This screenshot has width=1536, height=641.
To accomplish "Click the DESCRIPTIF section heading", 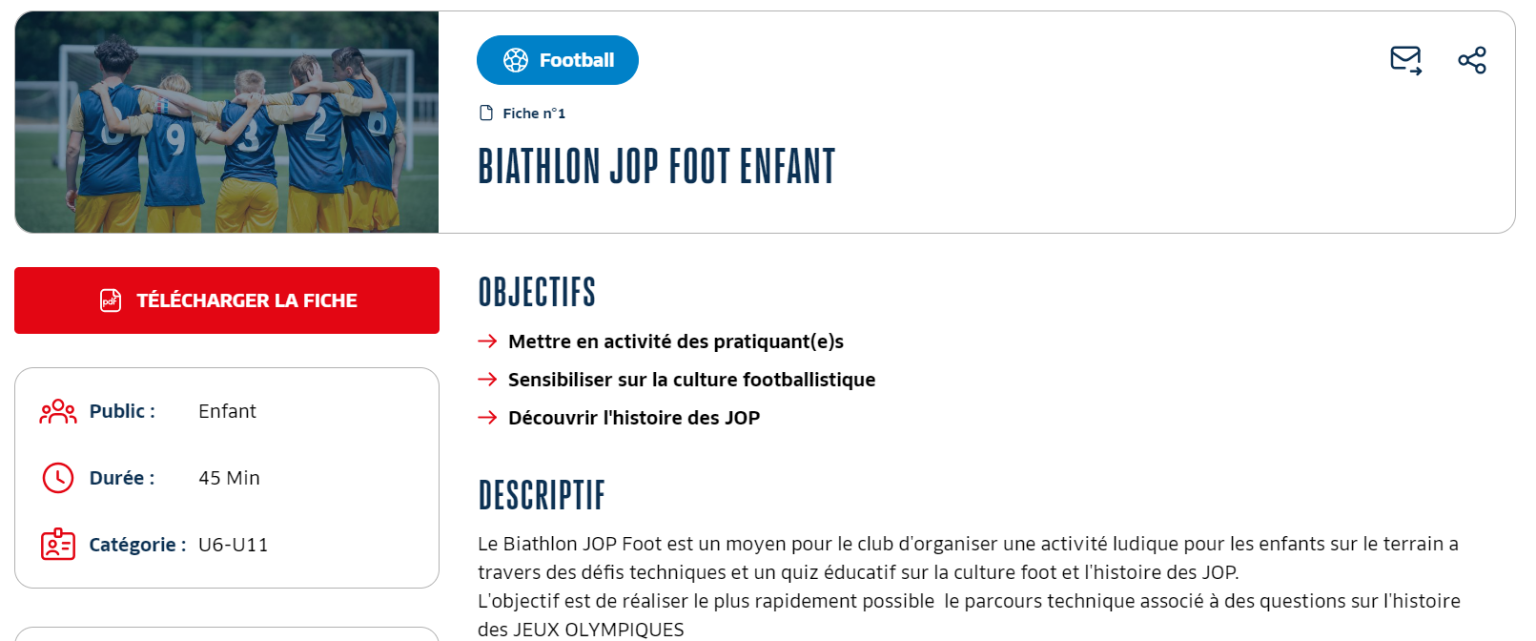I will pyautogui.click(x=539, y=494).
